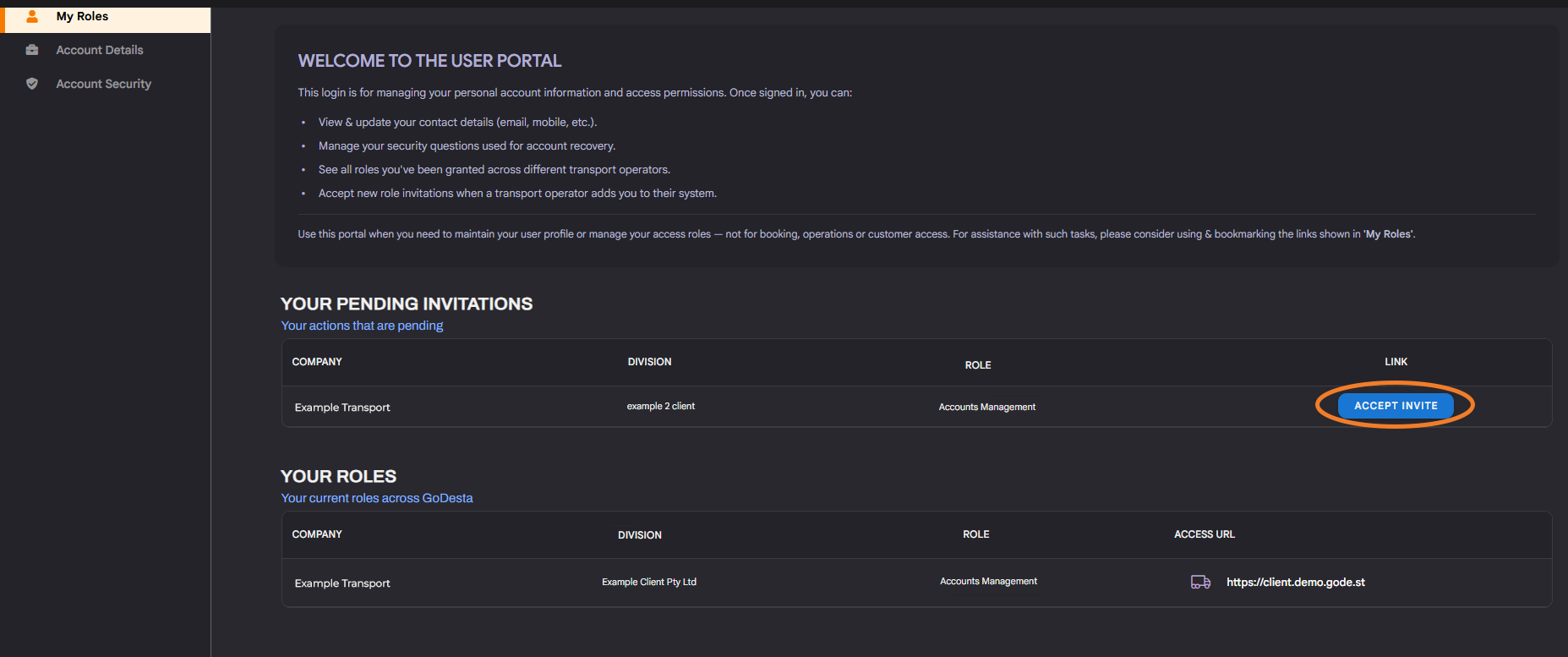Click Example Transport in Your Roles row
This screenshot has height=657, width=1568.
pos(342,583)
